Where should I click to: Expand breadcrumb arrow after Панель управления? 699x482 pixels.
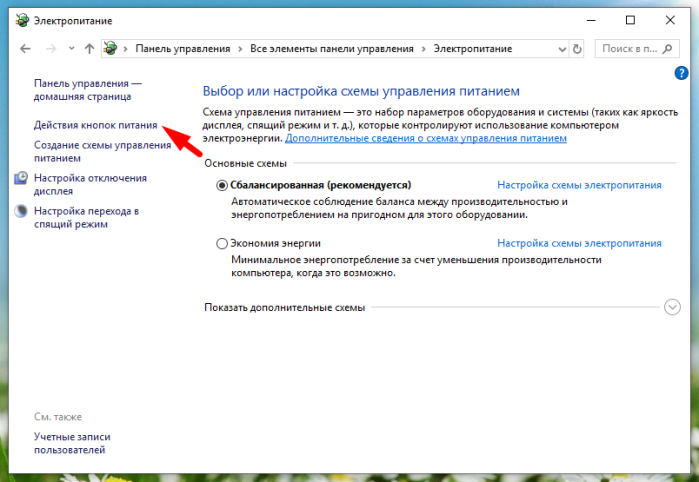(x=240, y=49)
